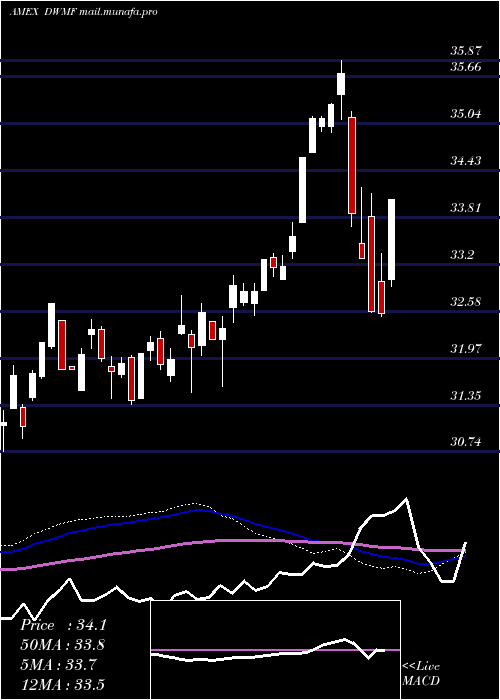The image size is (500, 700).
Task: Click the Price : 34.1 readout
Action: click(x=63, y=625)
